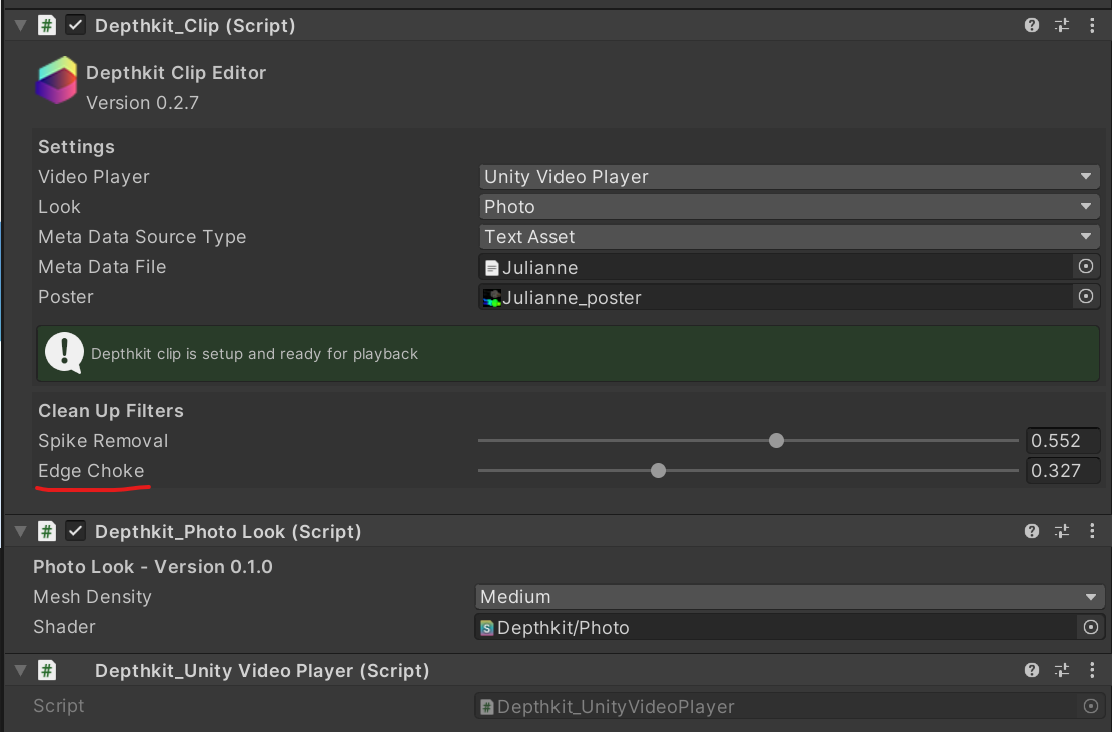The height and width of the screenshot is (732, 1112).
Task: Open the Look dropdown set to Photo
Action: click(788, 207)
